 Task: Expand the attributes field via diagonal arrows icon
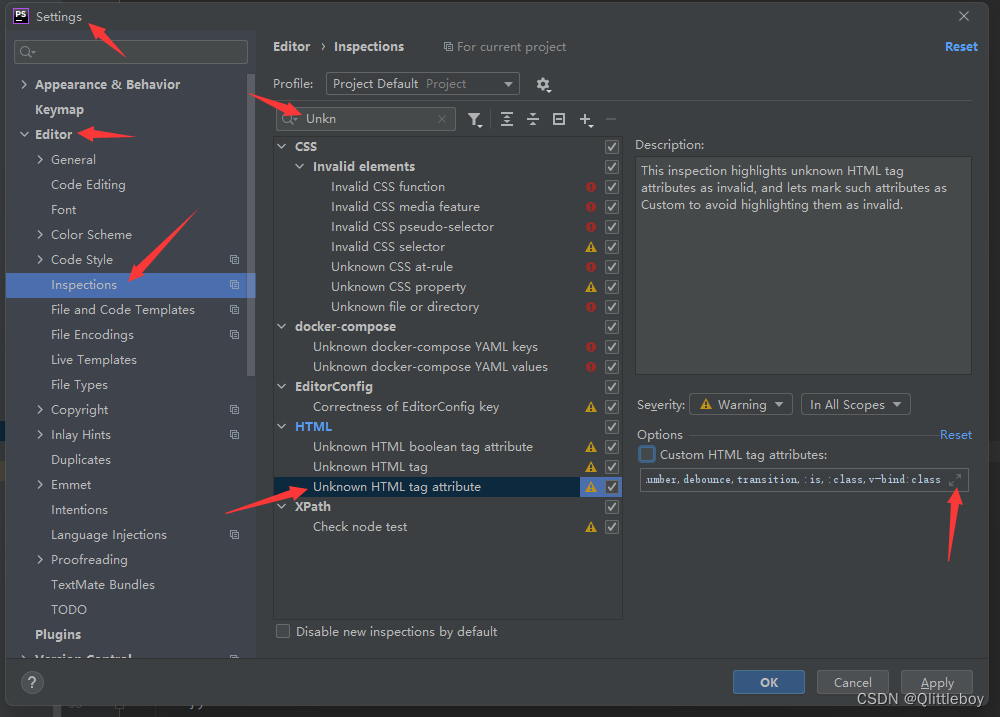pos(957,479)
